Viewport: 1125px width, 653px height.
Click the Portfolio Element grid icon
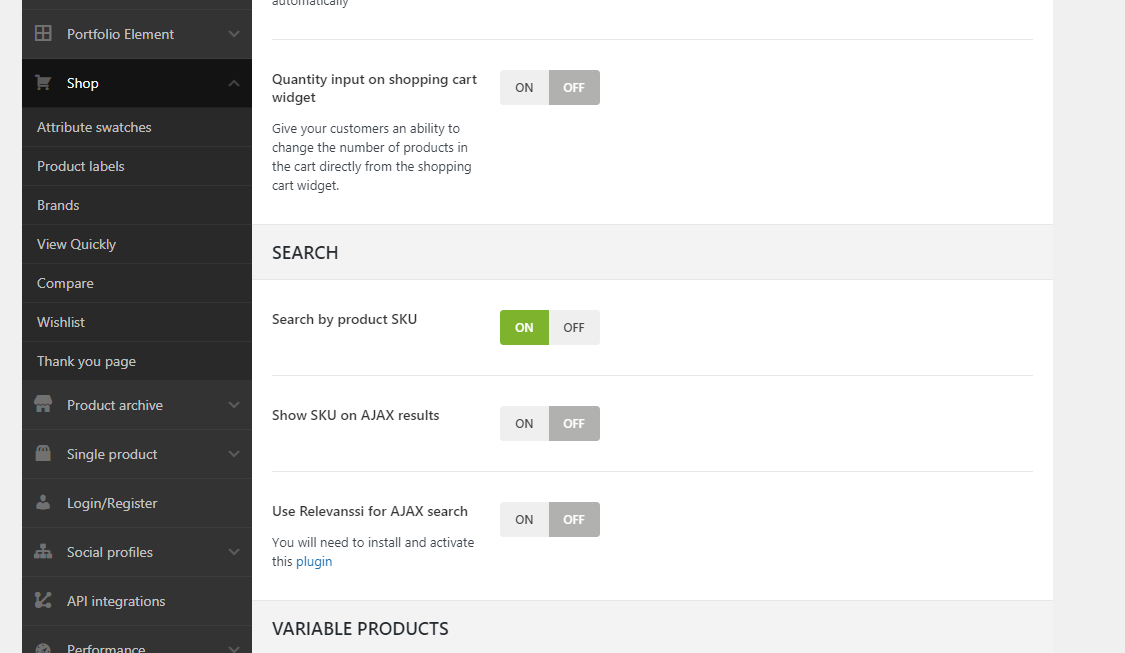point(43,34)
